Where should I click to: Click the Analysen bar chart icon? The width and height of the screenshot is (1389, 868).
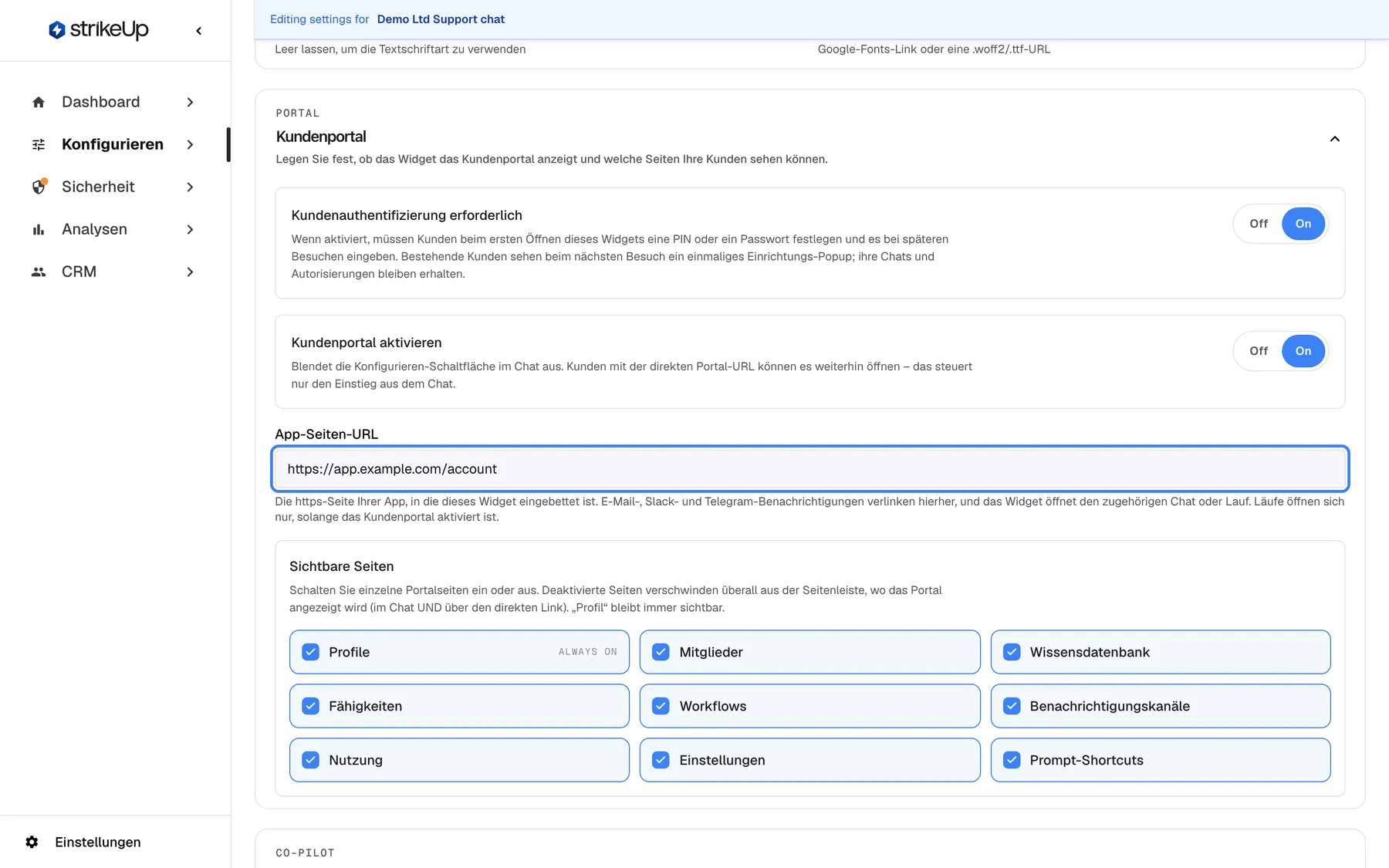tap(39, 229)
